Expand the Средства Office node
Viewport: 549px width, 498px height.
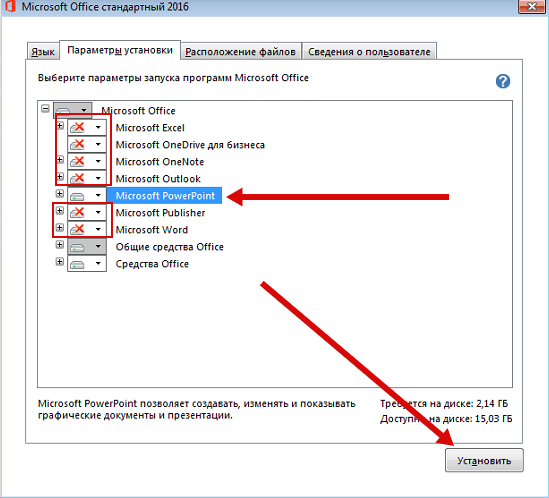coord(60,262)
